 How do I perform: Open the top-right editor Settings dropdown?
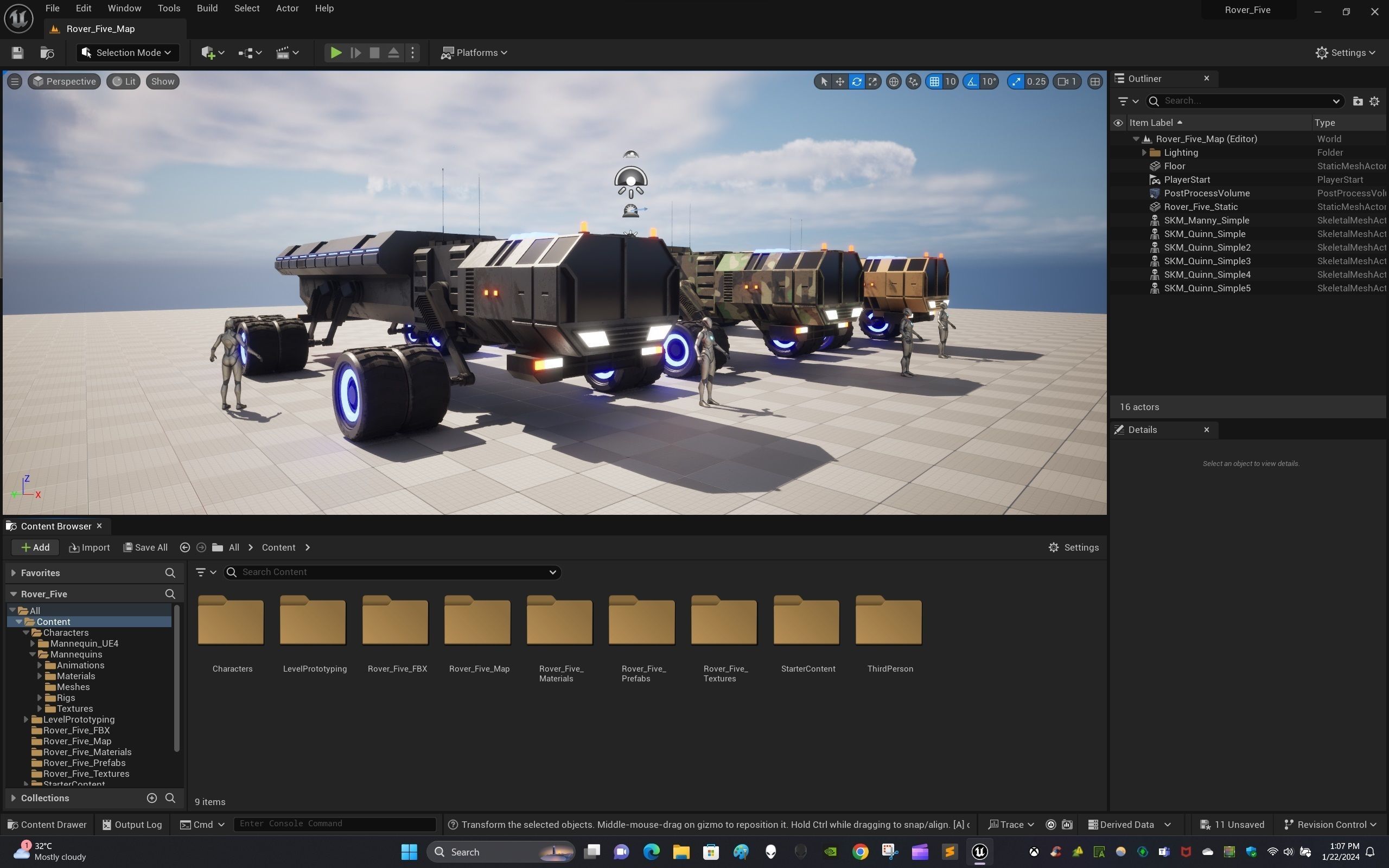click(x=1346, y=53)
